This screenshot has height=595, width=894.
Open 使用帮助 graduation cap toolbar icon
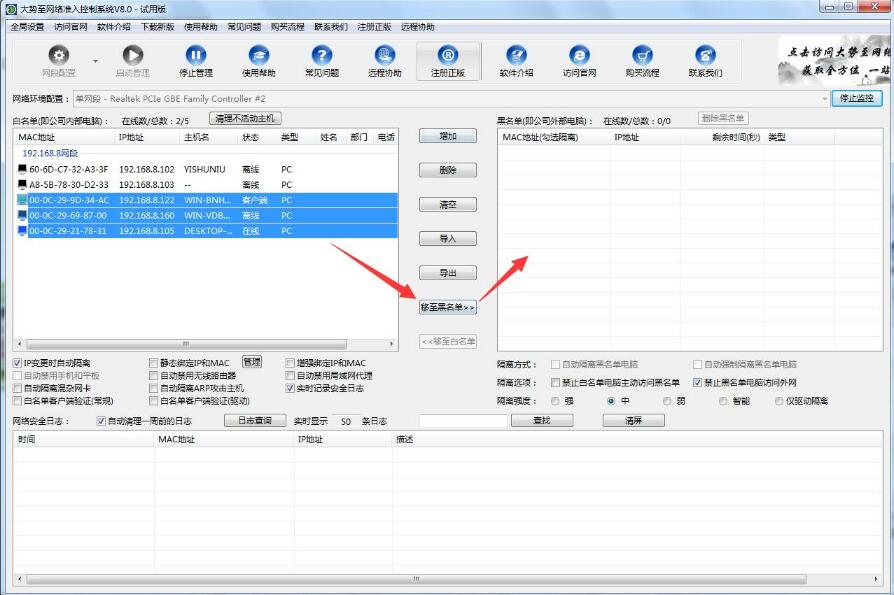click(x=259, y=55)
